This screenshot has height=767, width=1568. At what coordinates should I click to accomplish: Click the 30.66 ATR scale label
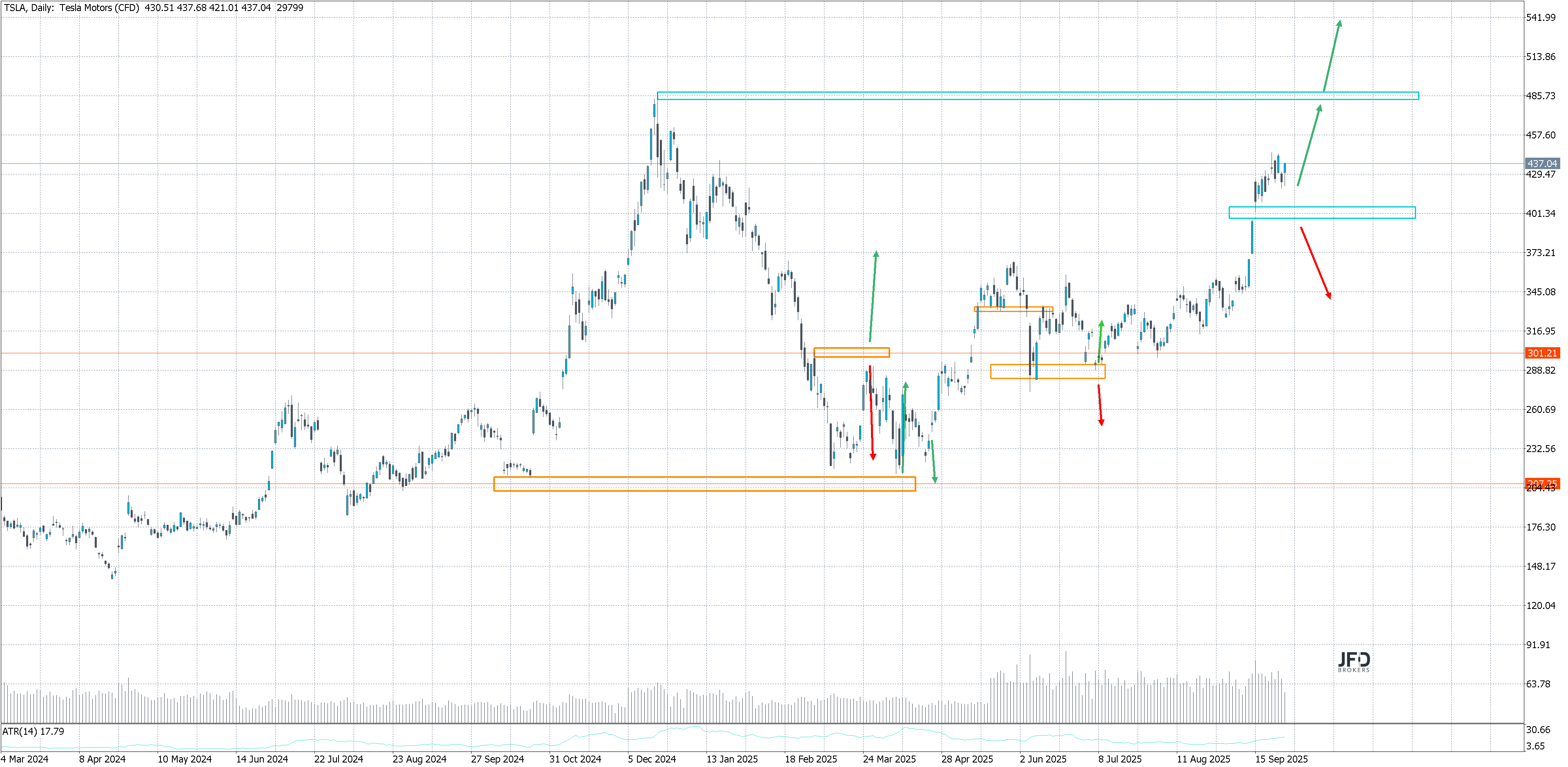tap(1538, 730)
